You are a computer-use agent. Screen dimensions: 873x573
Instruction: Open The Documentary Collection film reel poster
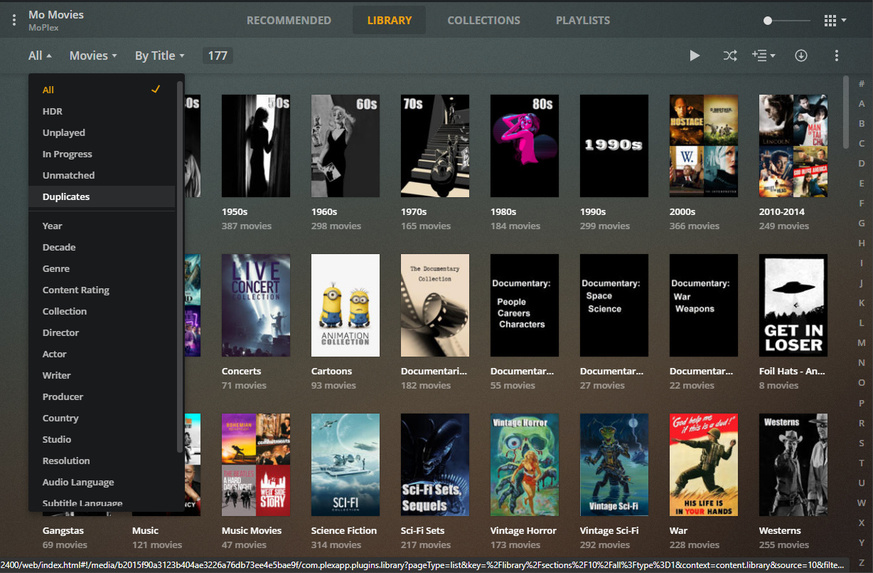[435, 305]
